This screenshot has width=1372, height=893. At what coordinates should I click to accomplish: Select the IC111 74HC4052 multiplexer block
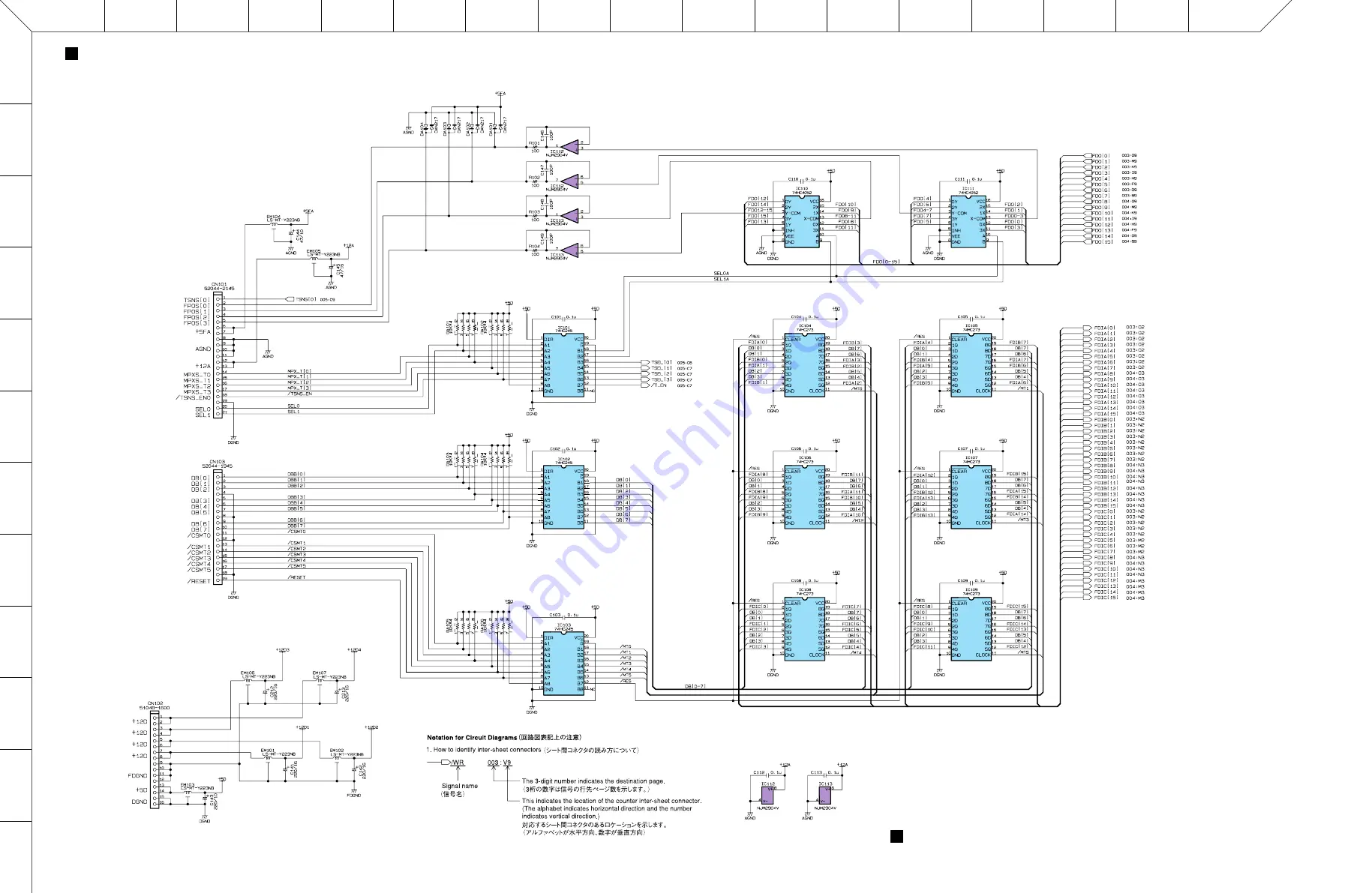pyautogui.click(x=970, y=221)
